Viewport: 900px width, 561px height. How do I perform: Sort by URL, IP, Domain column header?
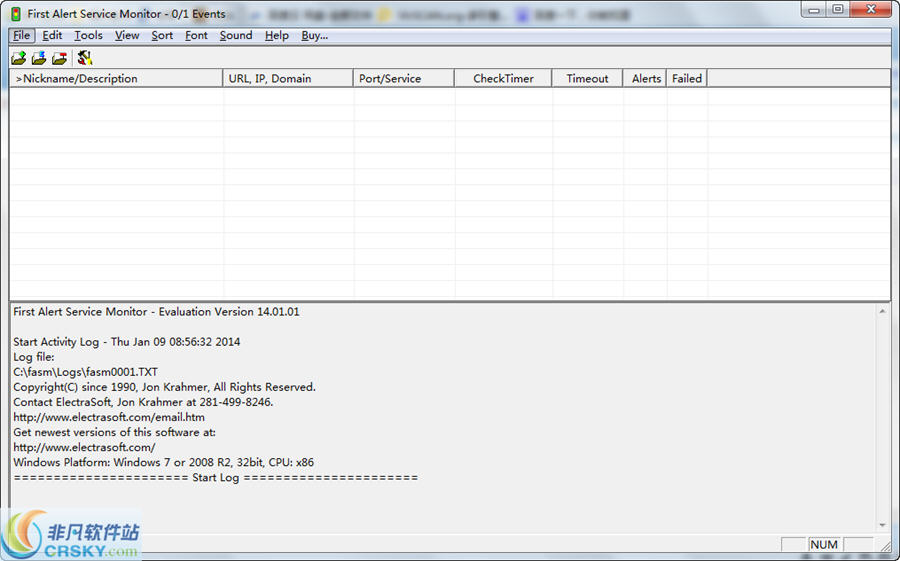pos(288,79)
